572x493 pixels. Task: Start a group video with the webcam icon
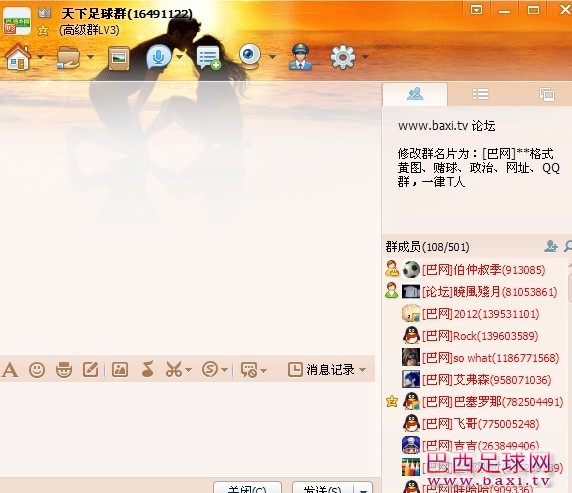(x=250, y=57)
